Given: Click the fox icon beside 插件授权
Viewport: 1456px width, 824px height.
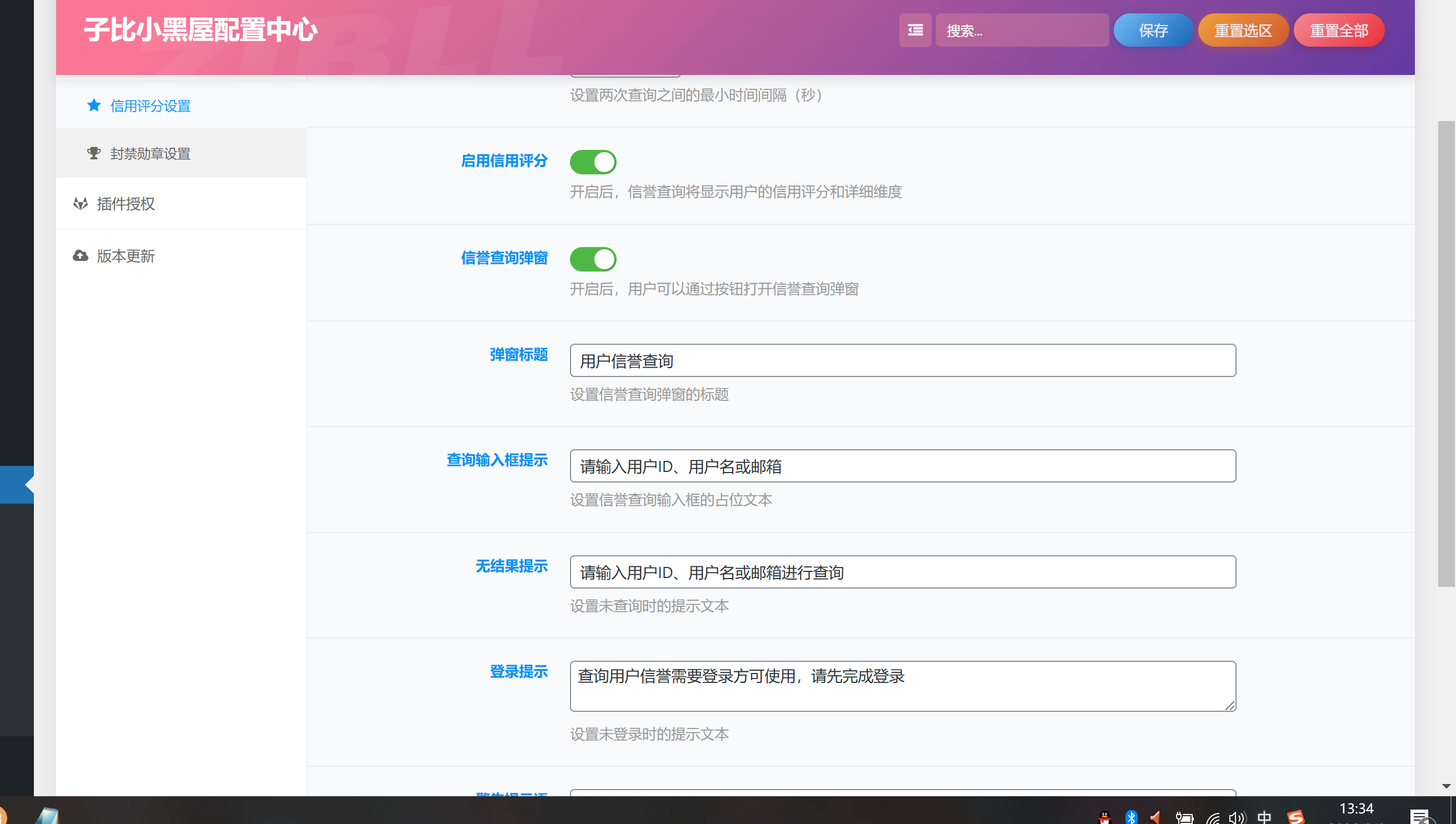Looking at the screenshot, I should point(81,203).
